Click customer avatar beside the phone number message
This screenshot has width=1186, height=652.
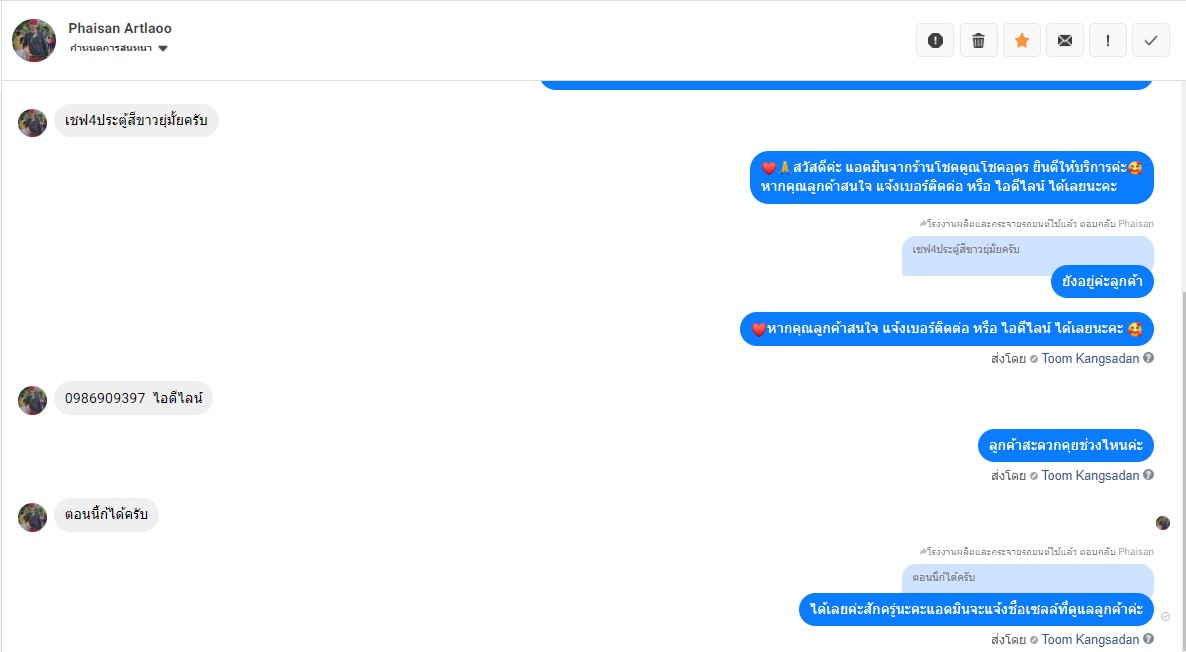33,400
